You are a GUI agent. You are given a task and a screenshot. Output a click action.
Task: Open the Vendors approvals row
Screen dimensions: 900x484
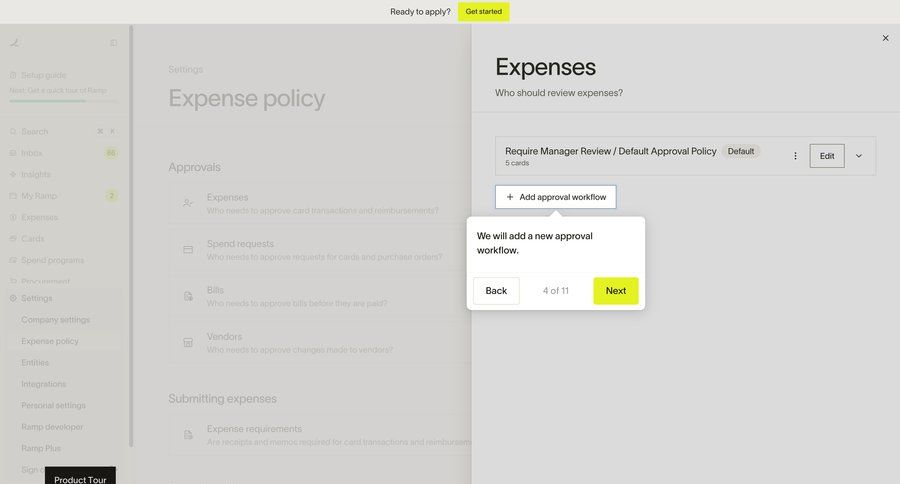(320, 343)
